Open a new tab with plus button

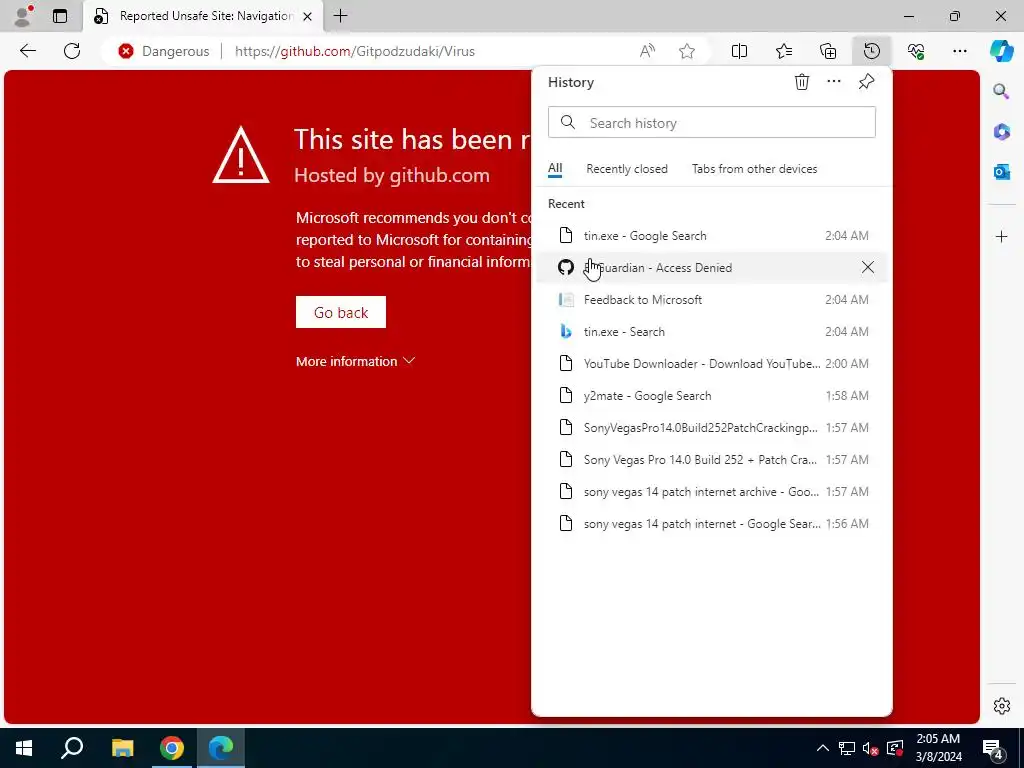pos(340,16)
